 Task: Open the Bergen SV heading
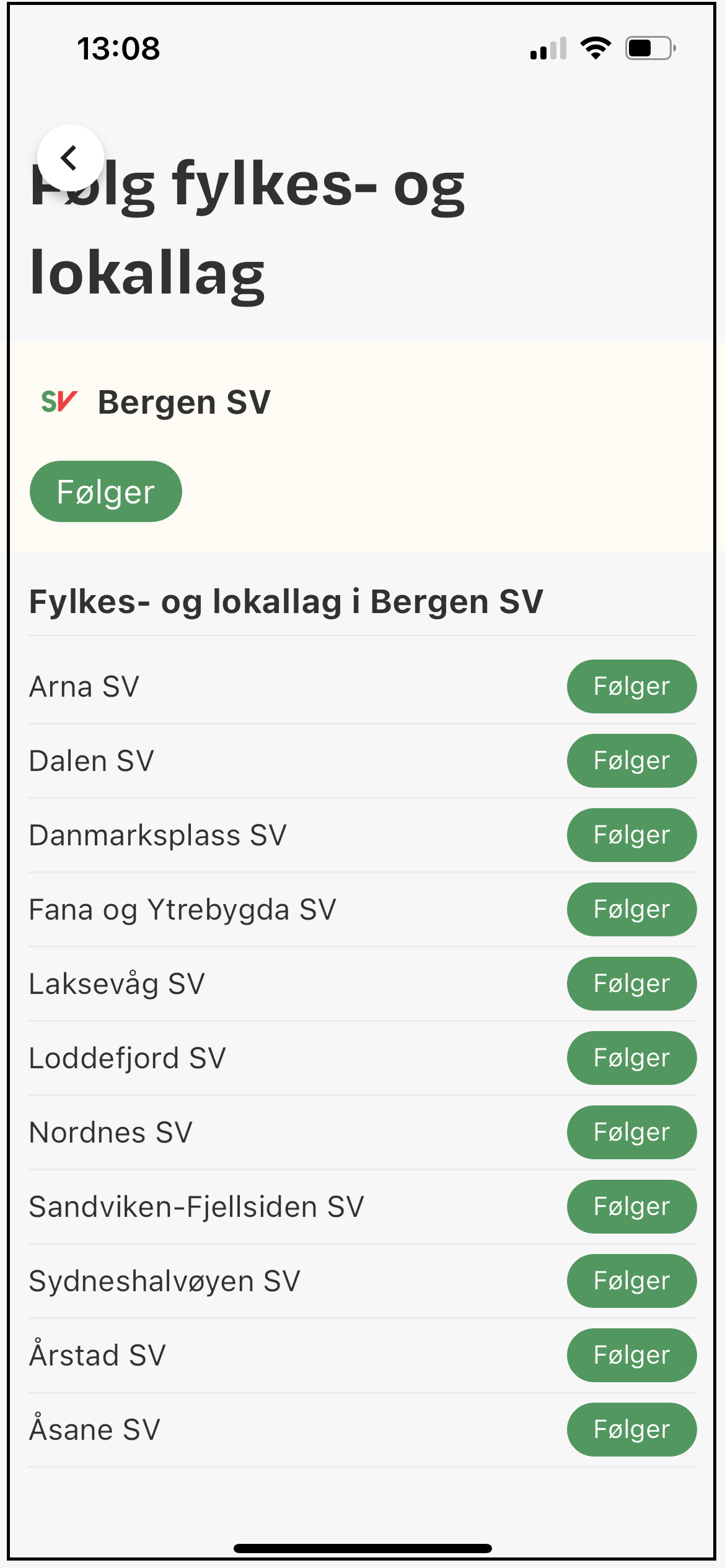pos(184,402)
